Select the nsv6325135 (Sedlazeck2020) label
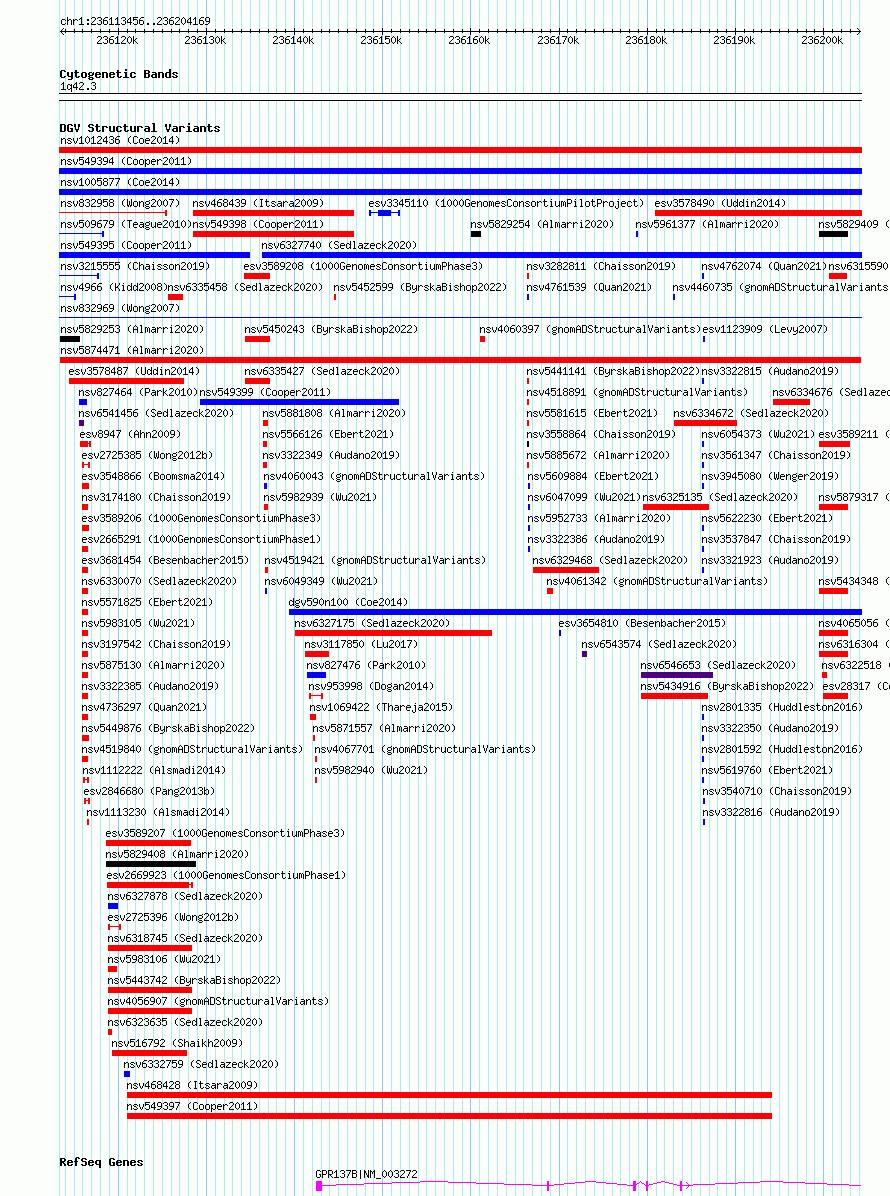 [721, 497]
